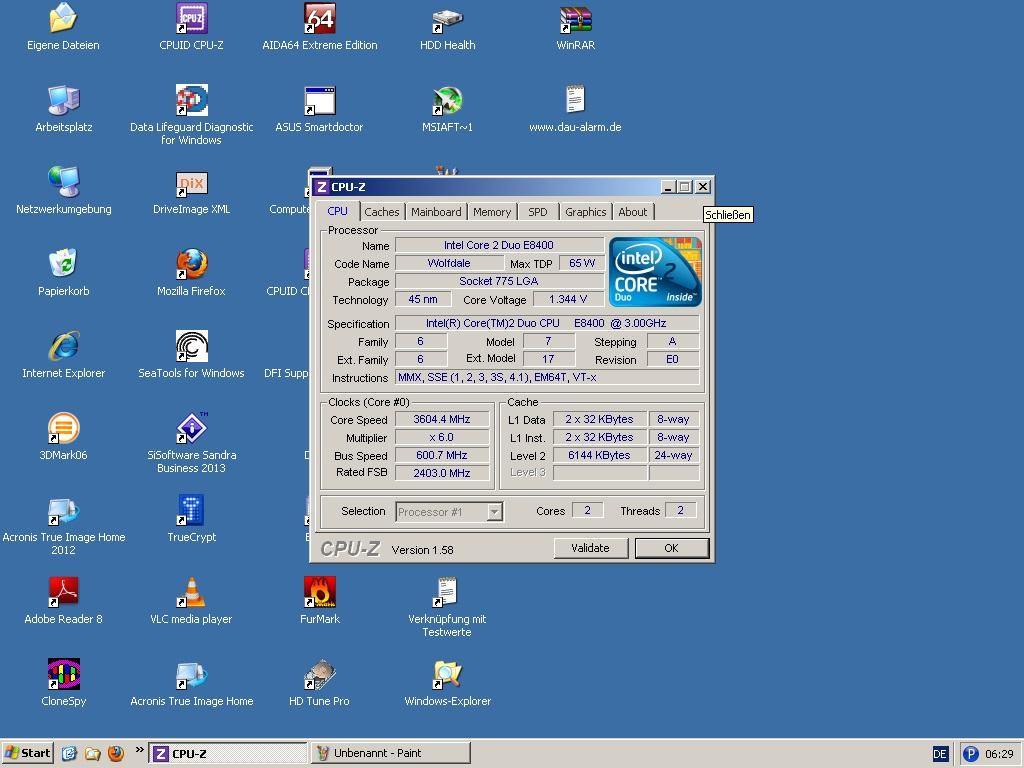This screenshot has width=1024, height=768.
Task: Click the blue P system tray icon
Action: point(971,754)
